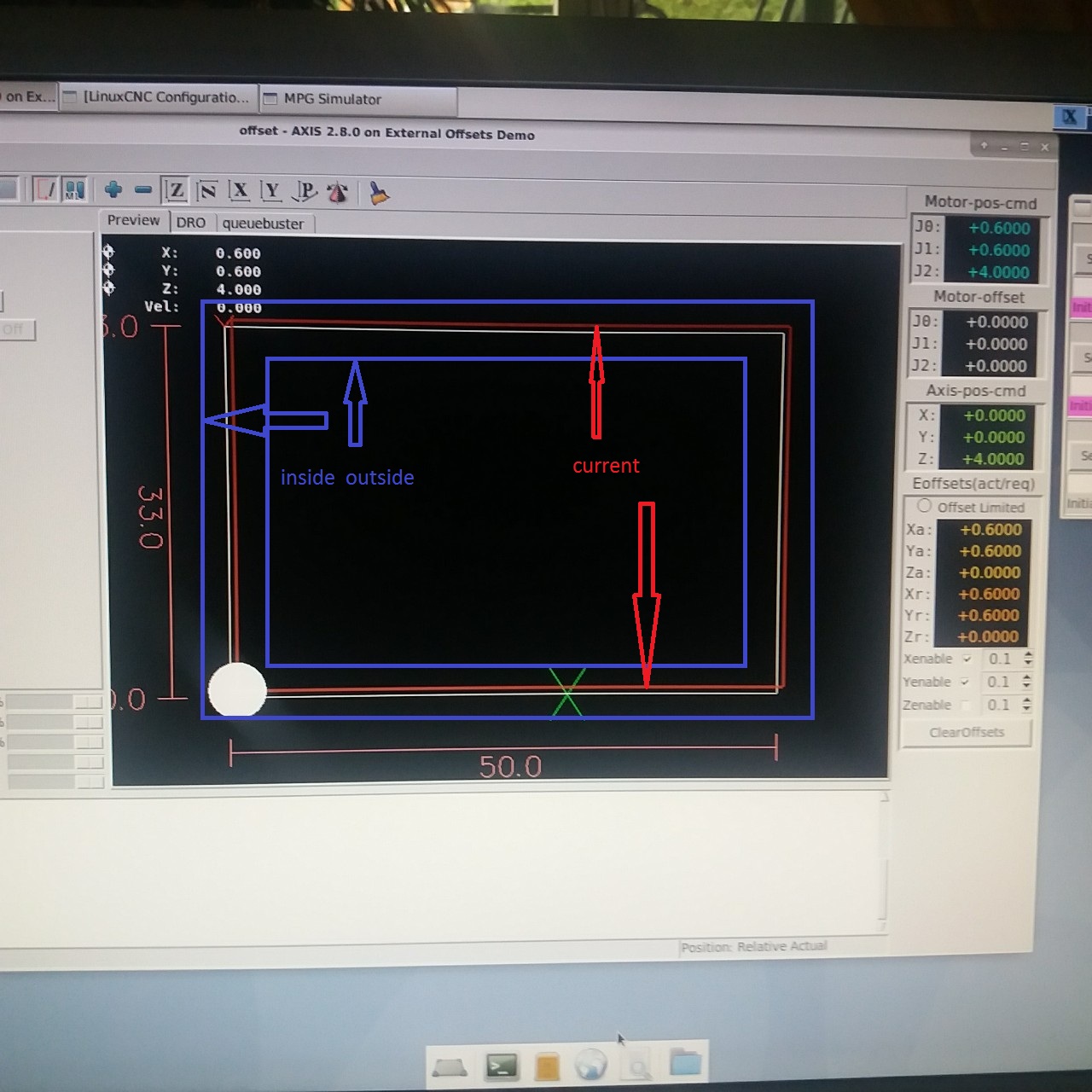Enable the Zenable checkbox

965,705
